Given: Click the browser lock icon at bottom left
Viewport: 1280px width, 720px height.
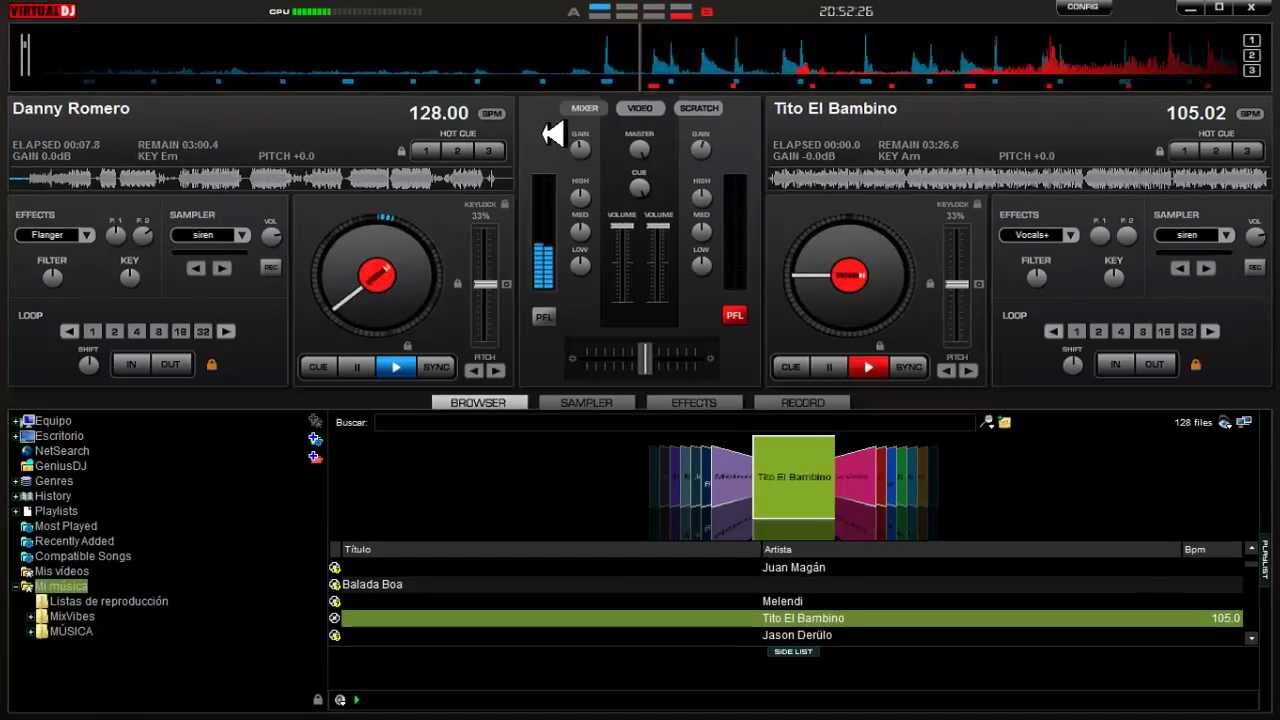Looking at the screenshot, I should (318, 700).
